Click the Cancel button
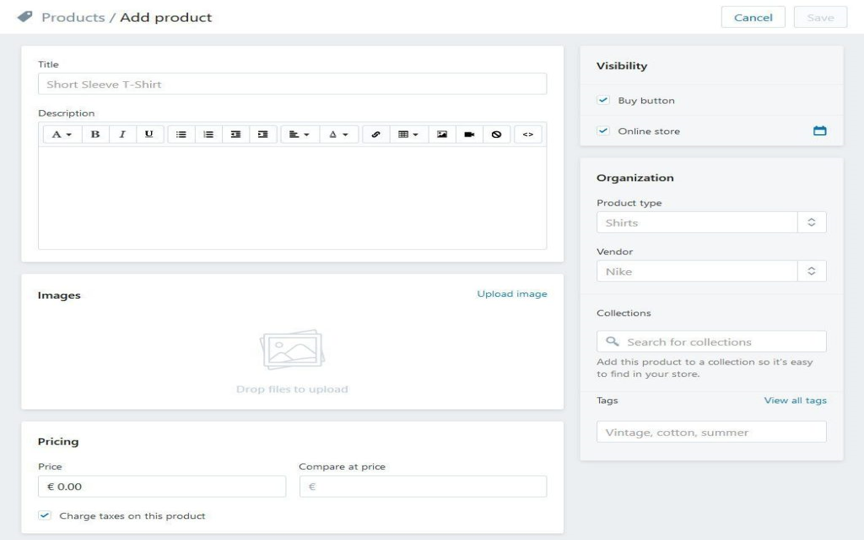This screenshot has width=864, height=540. click(753, 17)
